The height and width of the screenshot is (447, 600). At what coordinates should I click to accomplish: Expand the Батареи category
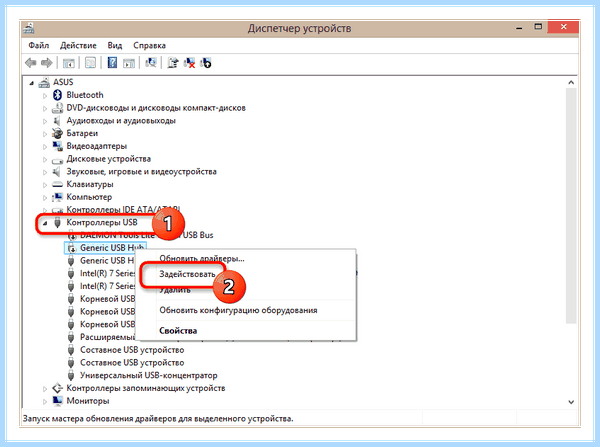tap(45, 134)
